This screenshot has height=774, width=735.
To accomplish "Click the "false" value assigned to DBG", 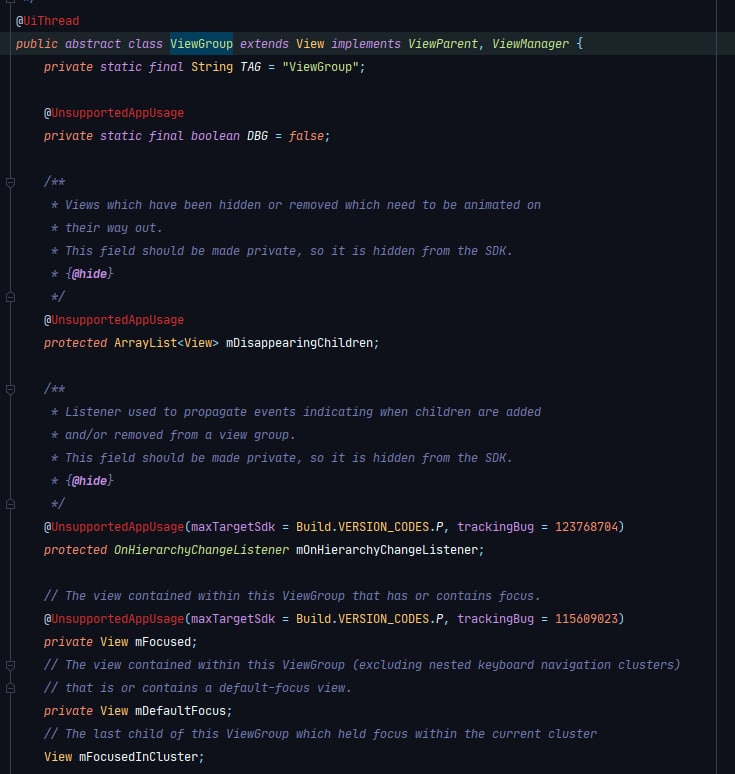I will (x=306, y=136).
